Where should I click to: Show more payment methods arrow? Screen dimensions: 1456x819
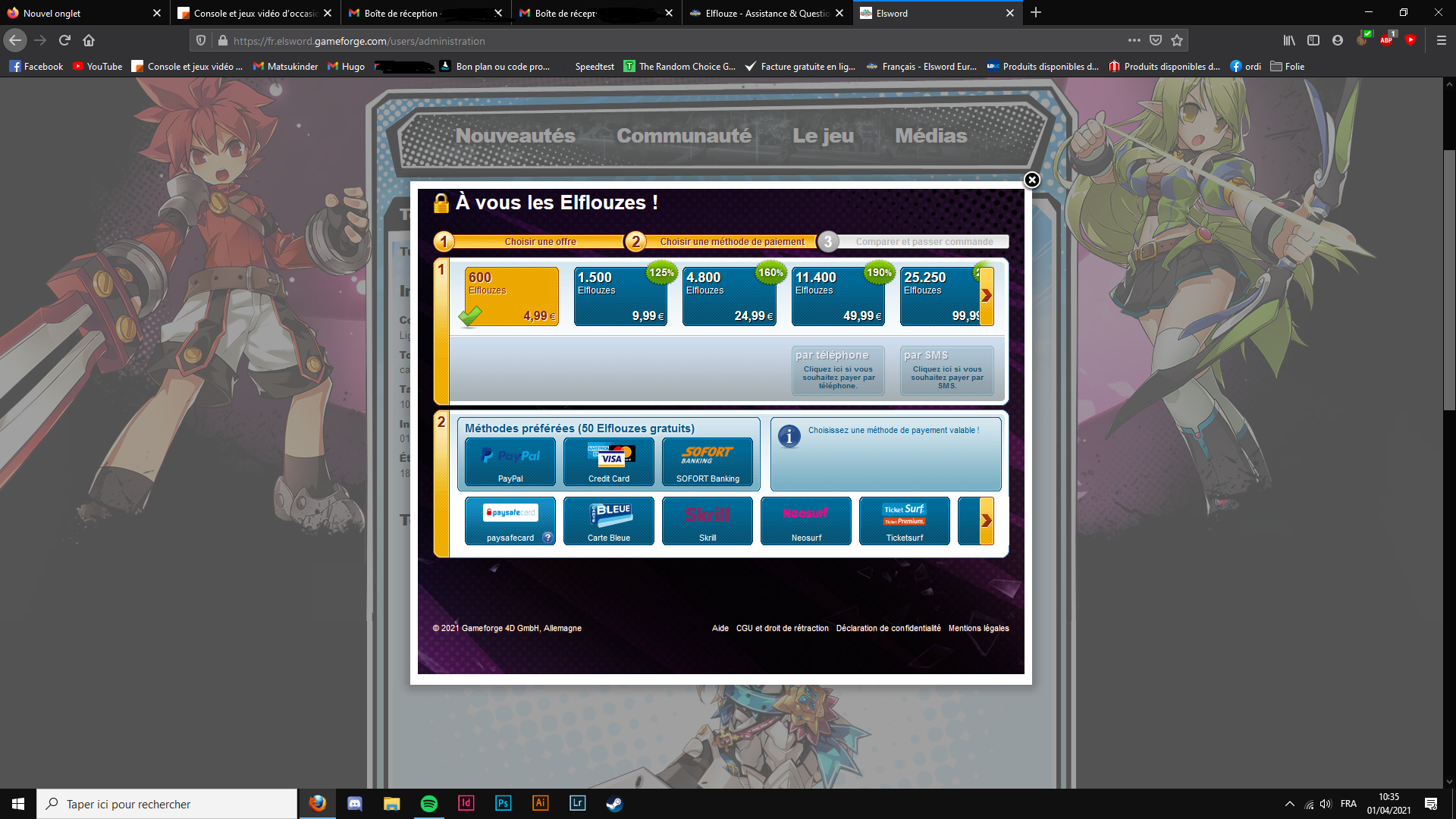[x=986, y=520]
